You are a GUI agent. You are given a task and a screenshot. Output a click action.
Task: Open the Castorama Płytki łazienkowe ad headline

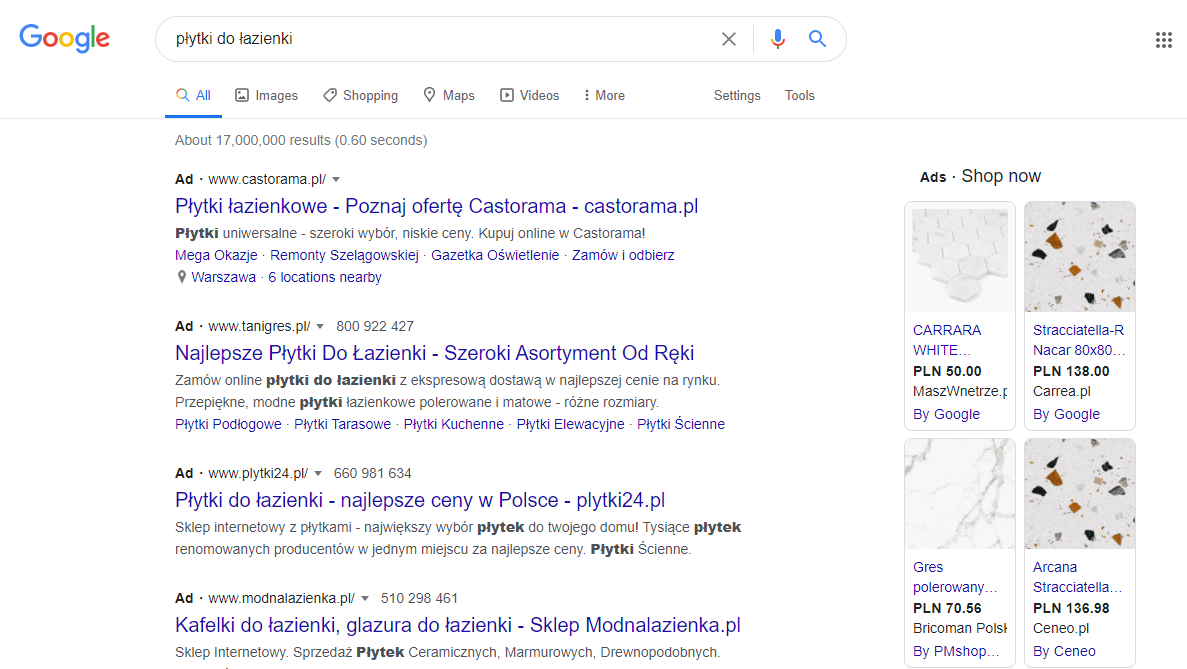(436, 207)
